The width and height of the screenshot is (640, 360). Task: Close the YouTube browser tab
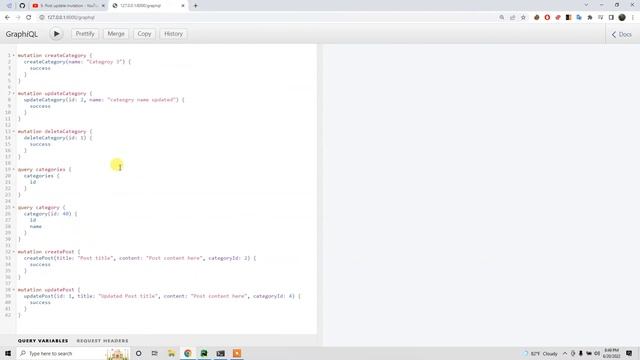(103, 6)
